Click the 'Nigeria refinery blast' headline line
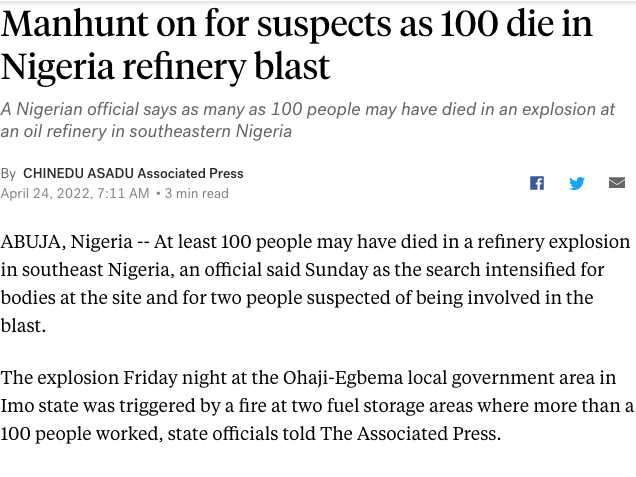Screen dimensions: 636x477 [x=166, y=67]
